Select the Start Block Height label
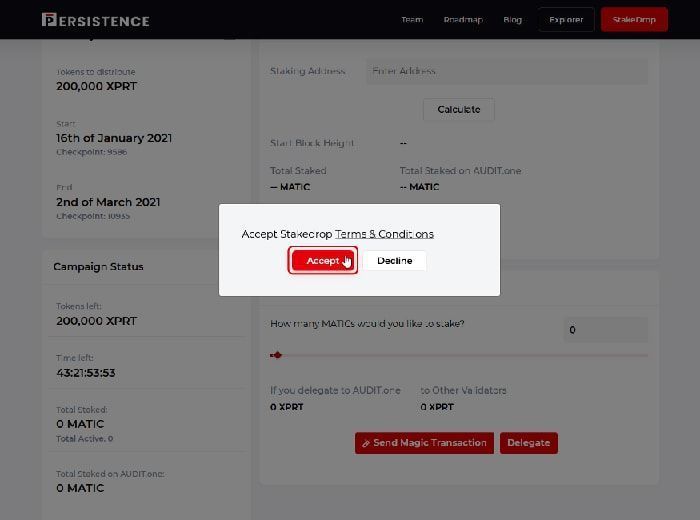Viewport: 700px width, 520px height. point(312,143)
